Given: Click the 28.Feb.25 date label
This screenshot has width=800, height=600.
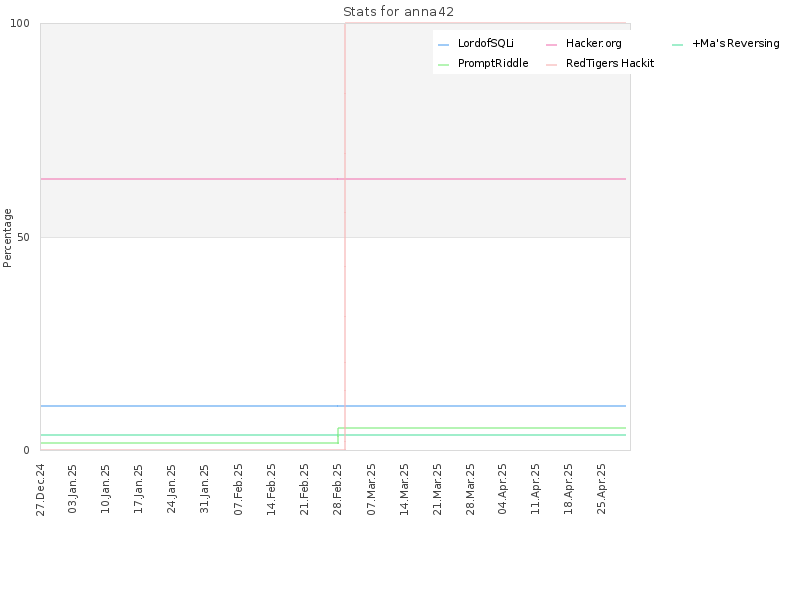Looking at the screenshot, I should 337,489.
